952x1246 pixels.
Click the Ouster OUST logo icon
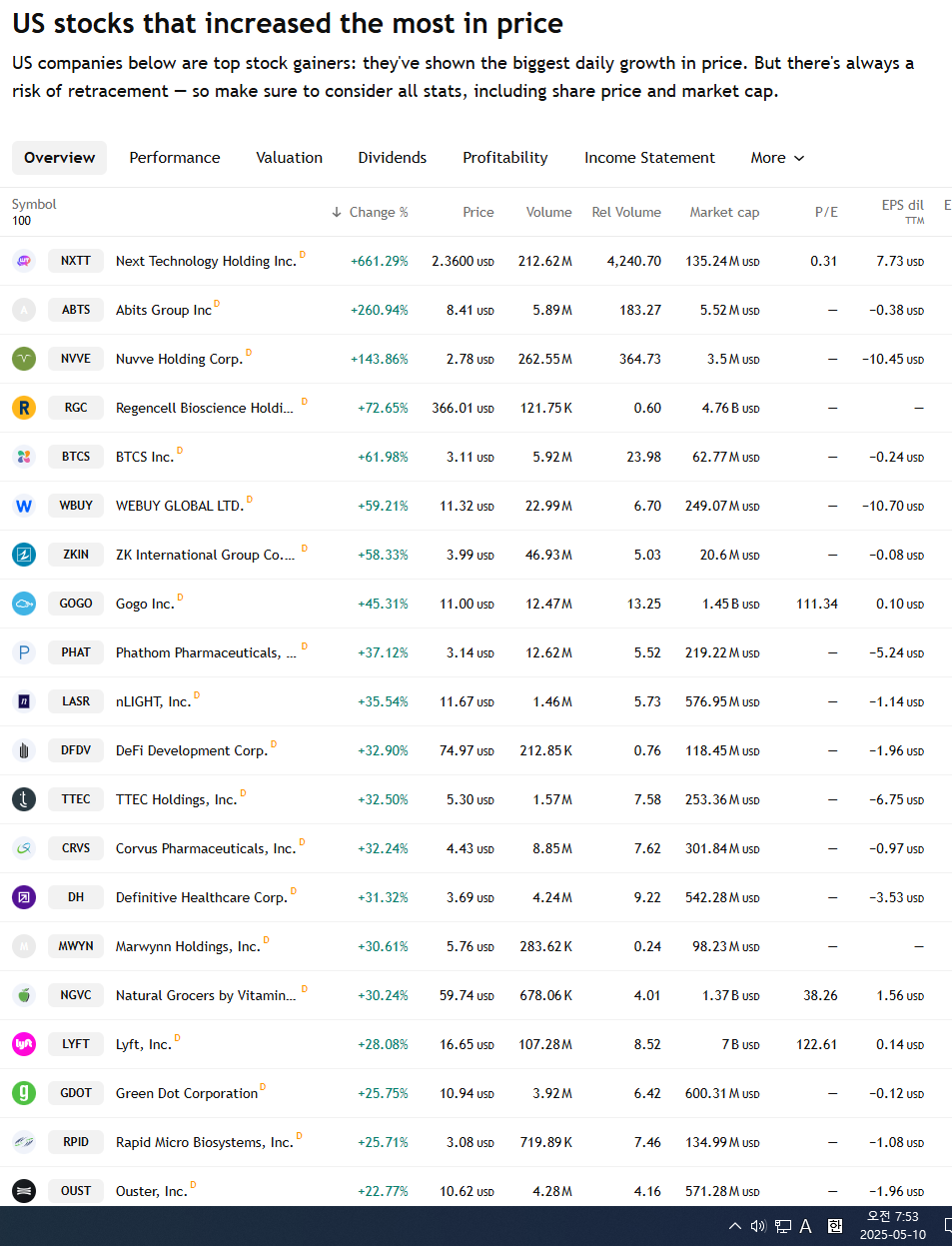(24, 1191)
